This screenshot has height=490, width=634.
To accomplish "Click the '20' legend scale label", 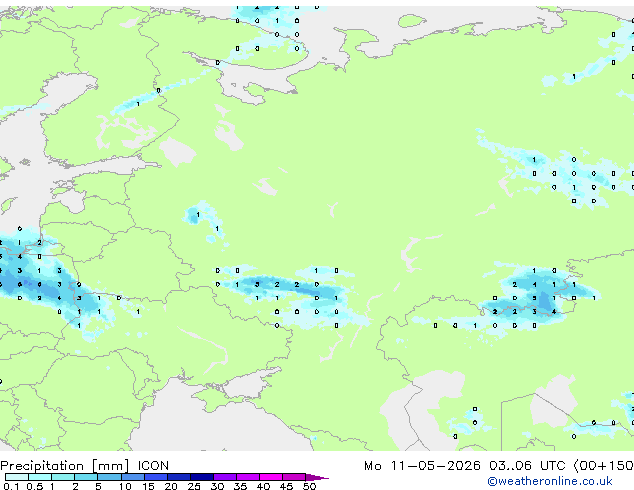I will click(171, 486).
